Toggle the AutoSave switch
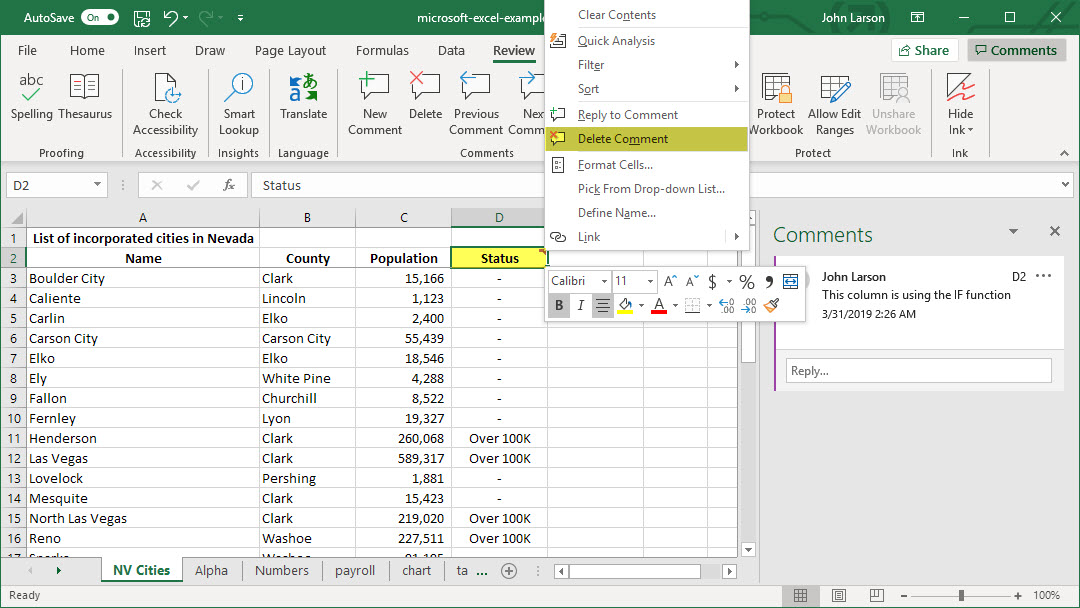This screenshot has width=1080, height=608. (x=99, y=18)
